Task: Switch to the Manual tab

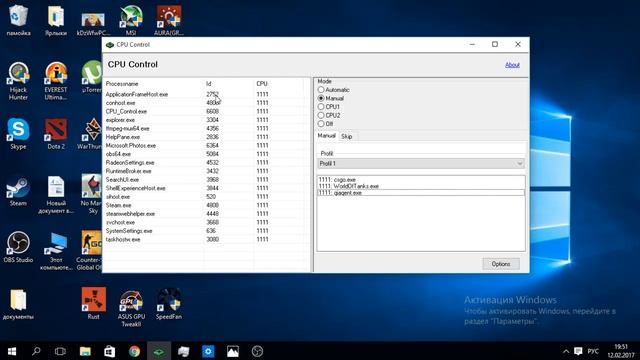Action: coord(327,136)
